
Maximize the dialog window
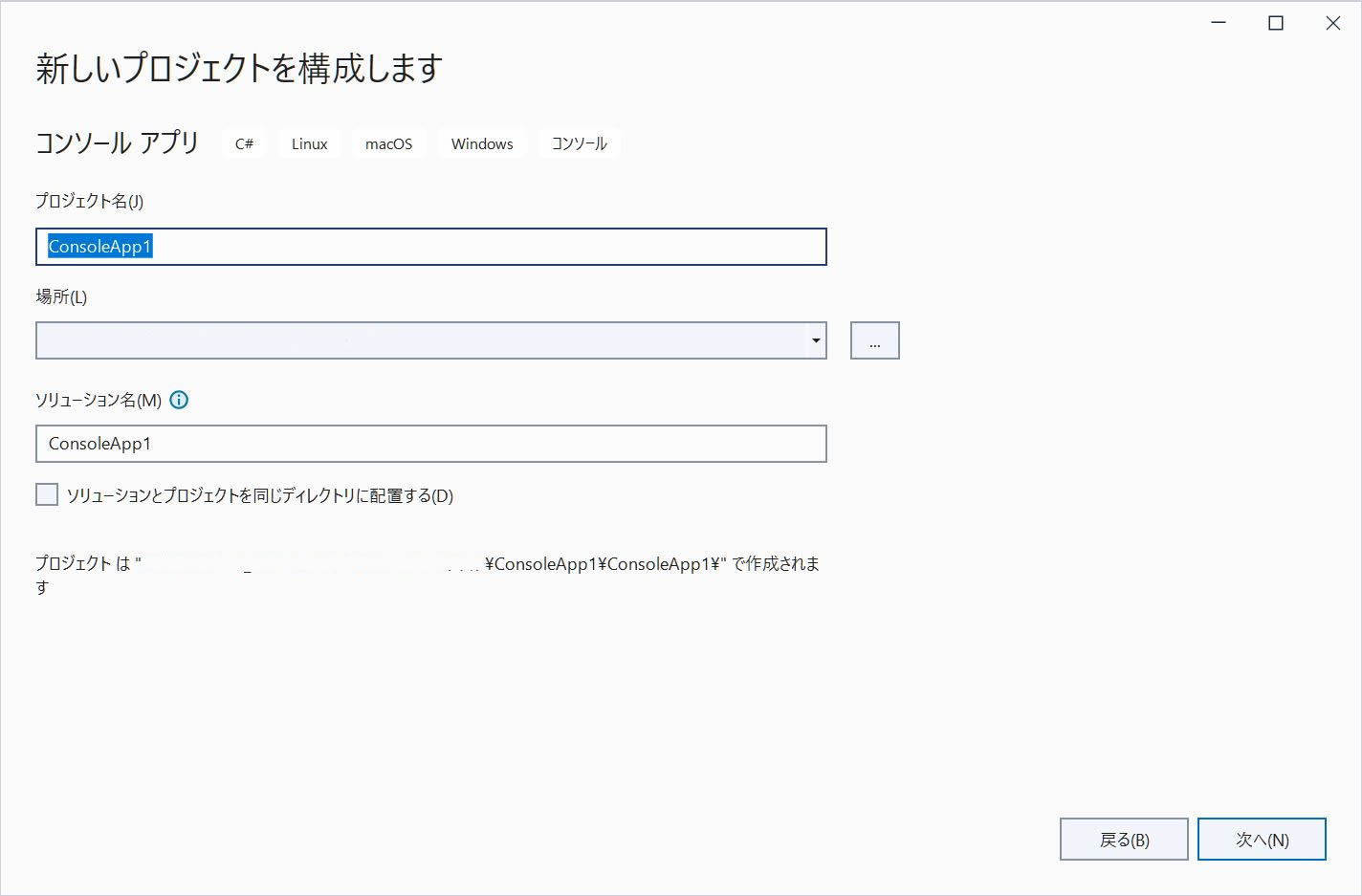pyautogui.click(x=1275, y=22)
